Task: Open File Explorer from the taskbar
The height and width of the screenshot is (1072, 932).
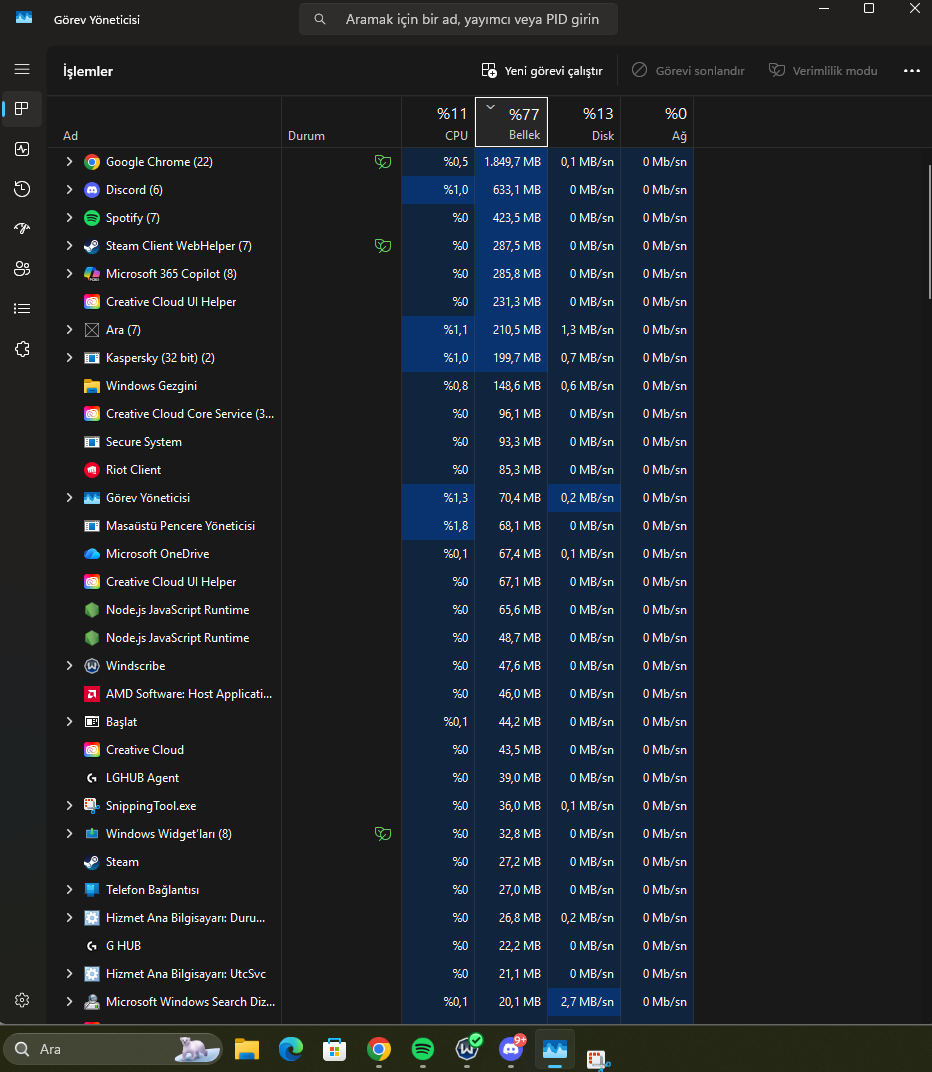Action: point(247,1049)
